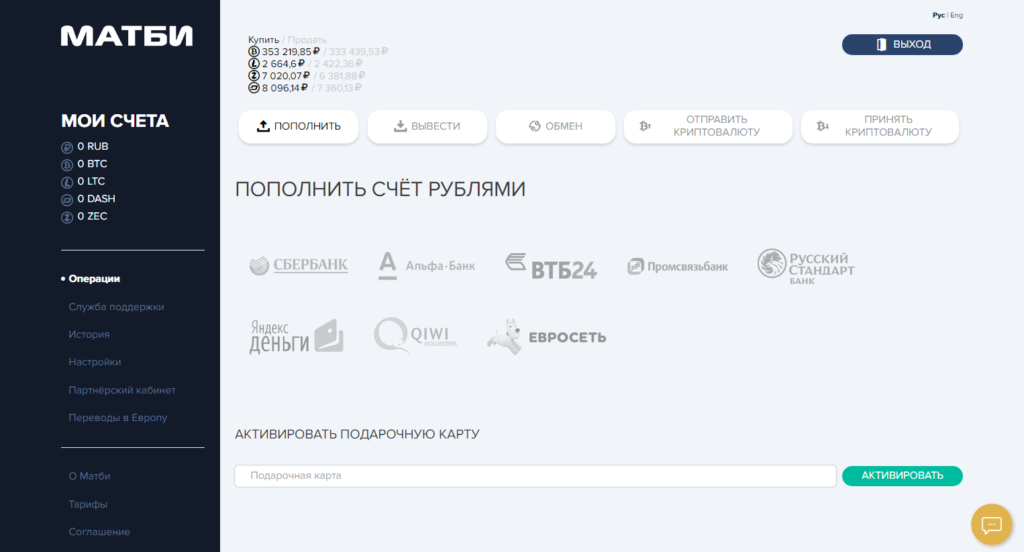This screenshot has height=552, width=1024.
Task: Click bitcoin rate icon at 353 219,85
Action: pyautogui.click(x=253, y=52)
